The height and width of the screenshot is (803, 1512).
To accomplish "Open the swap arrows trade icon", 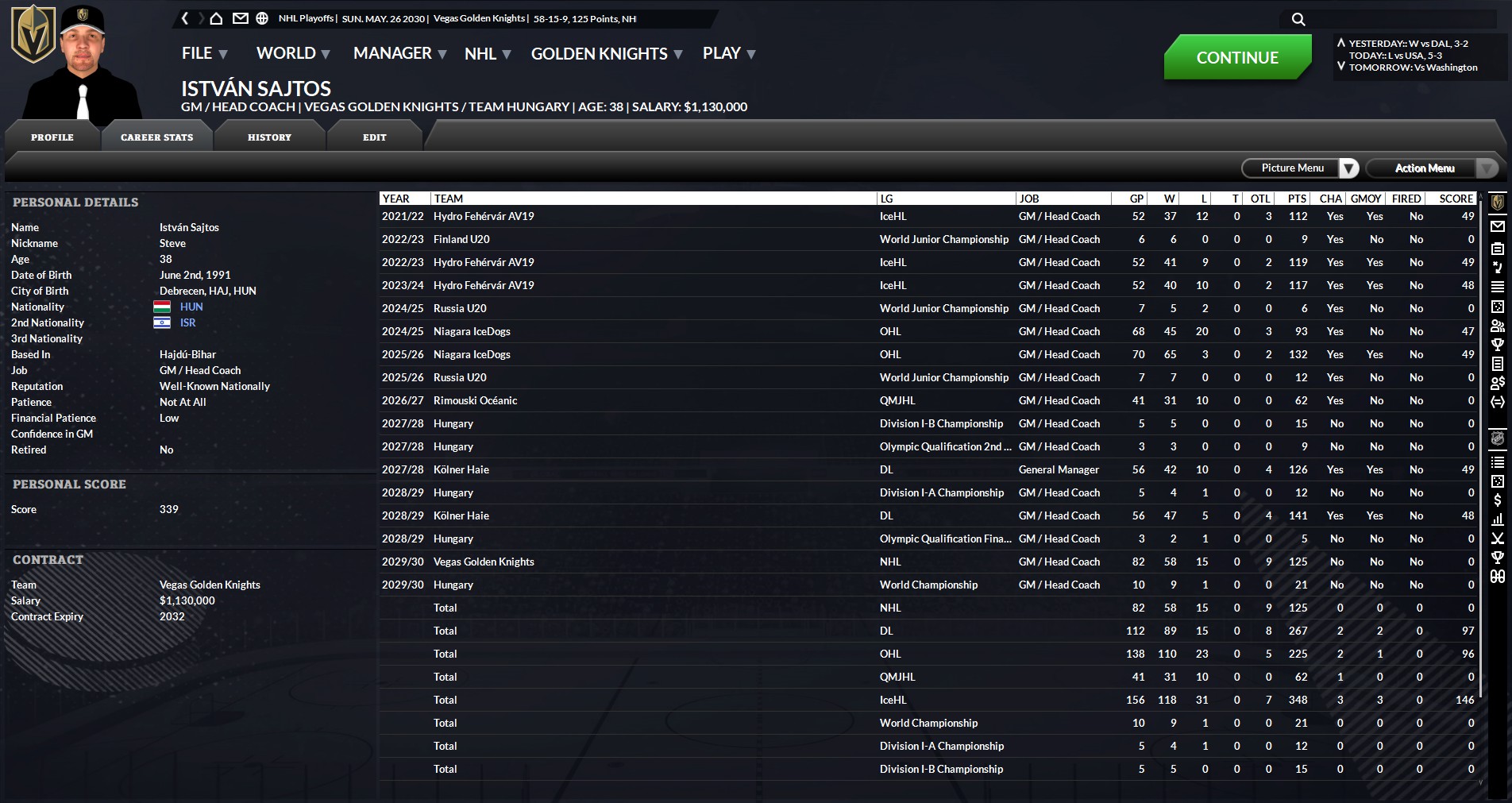I will tap(1498, 402).
